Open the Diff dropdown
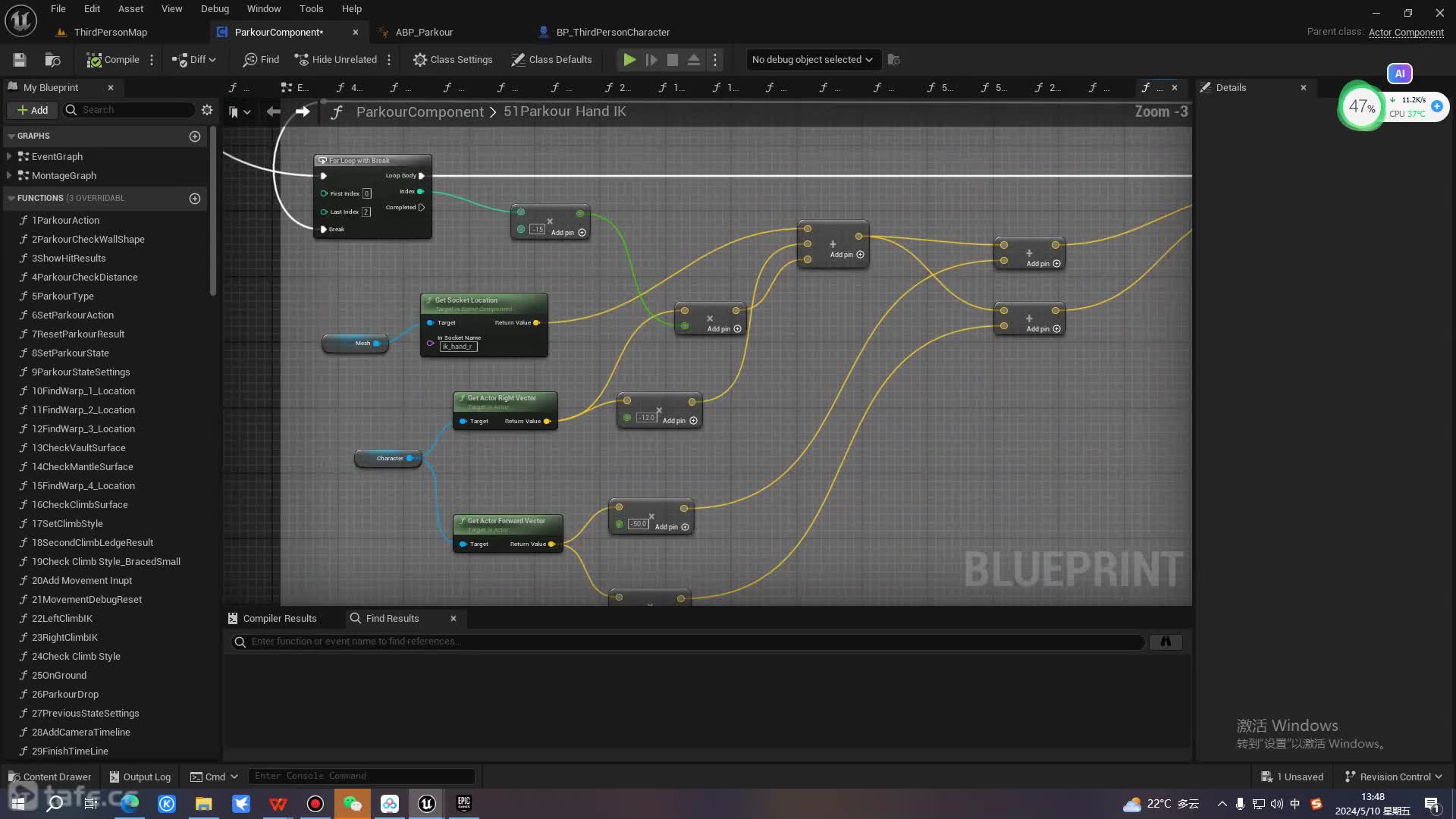1456x819 pixels. pyautogui.click(x=194, y=59)
